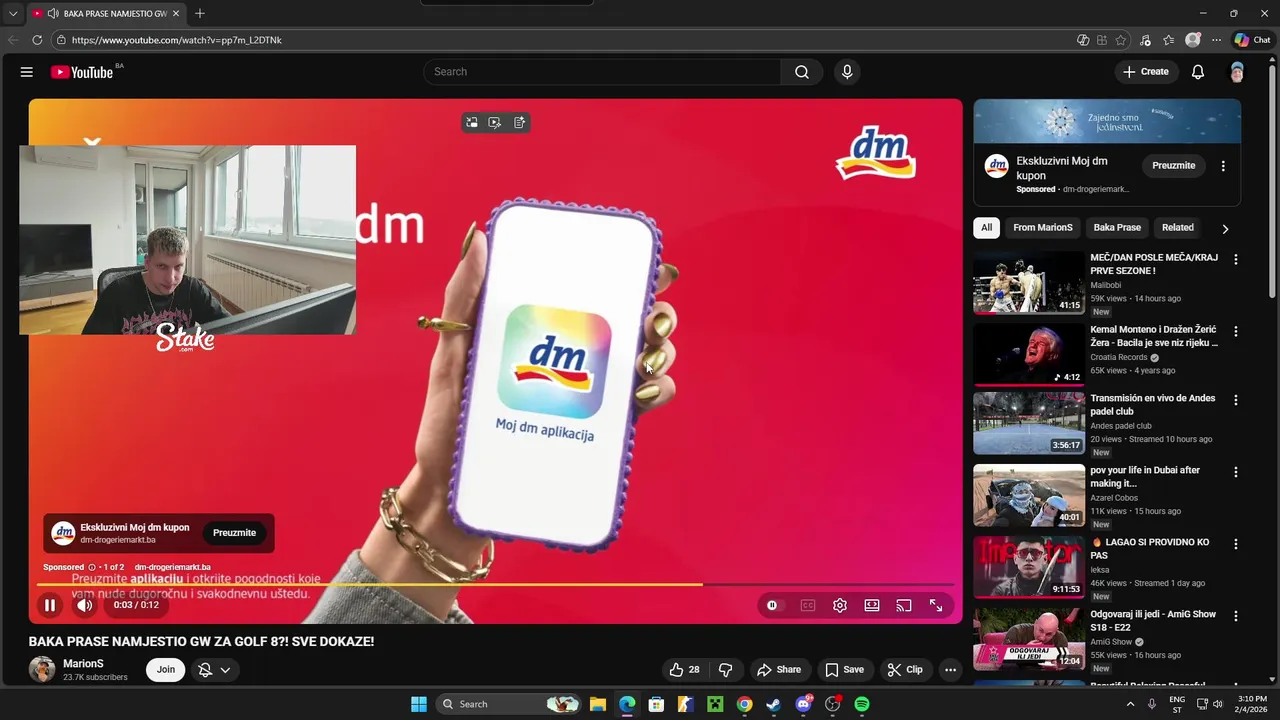Select the All filter chip
The width and height of the screenshot is (1280, 720).
tap(986, 228)
